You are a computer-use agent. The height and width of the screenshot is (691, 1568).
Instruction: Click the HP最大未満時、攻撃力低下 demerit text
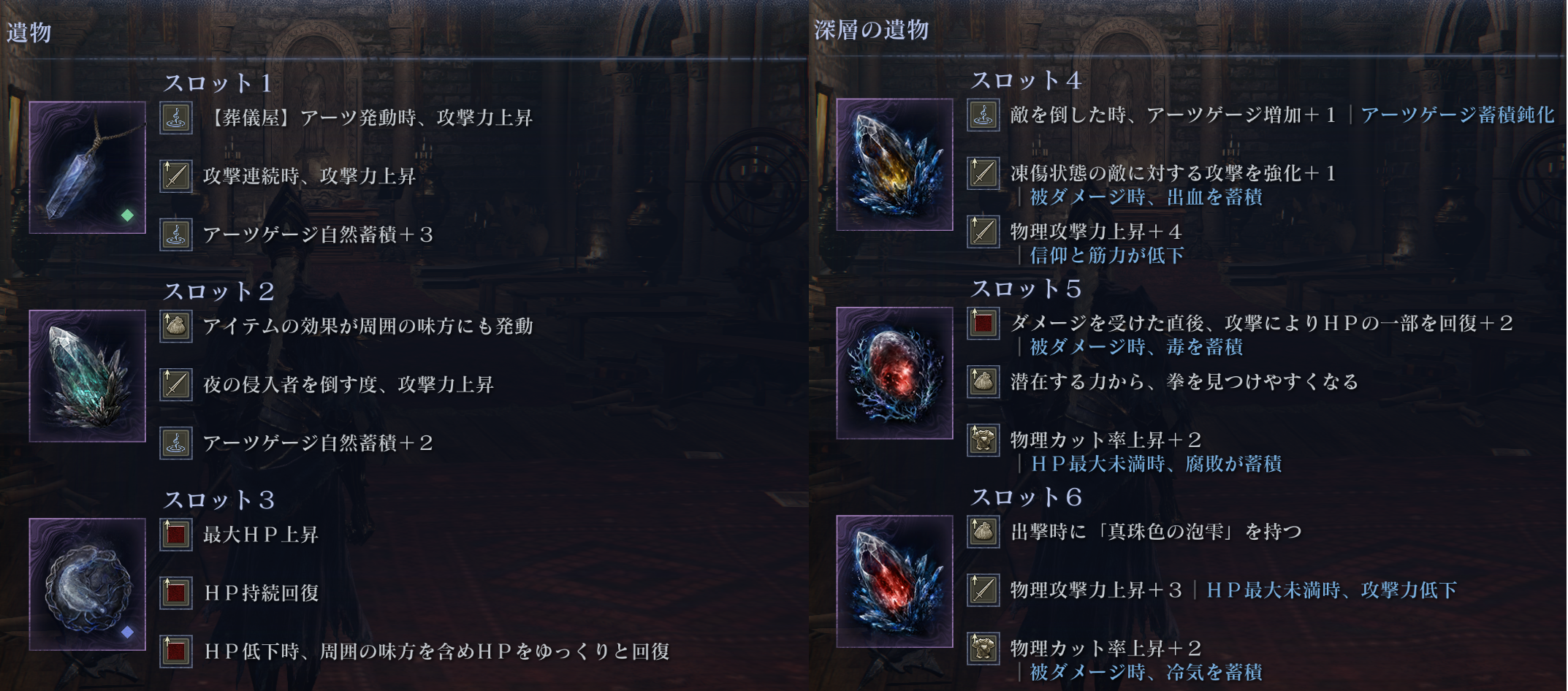click(1332, 589)
